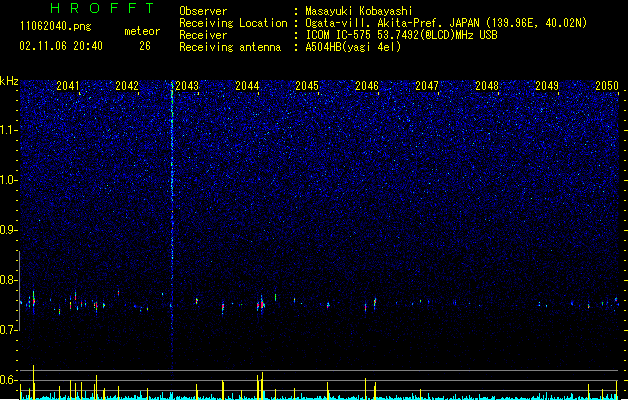Click the observer name Masayuki Kobayashi
The image size is (629, 400).
359,11
